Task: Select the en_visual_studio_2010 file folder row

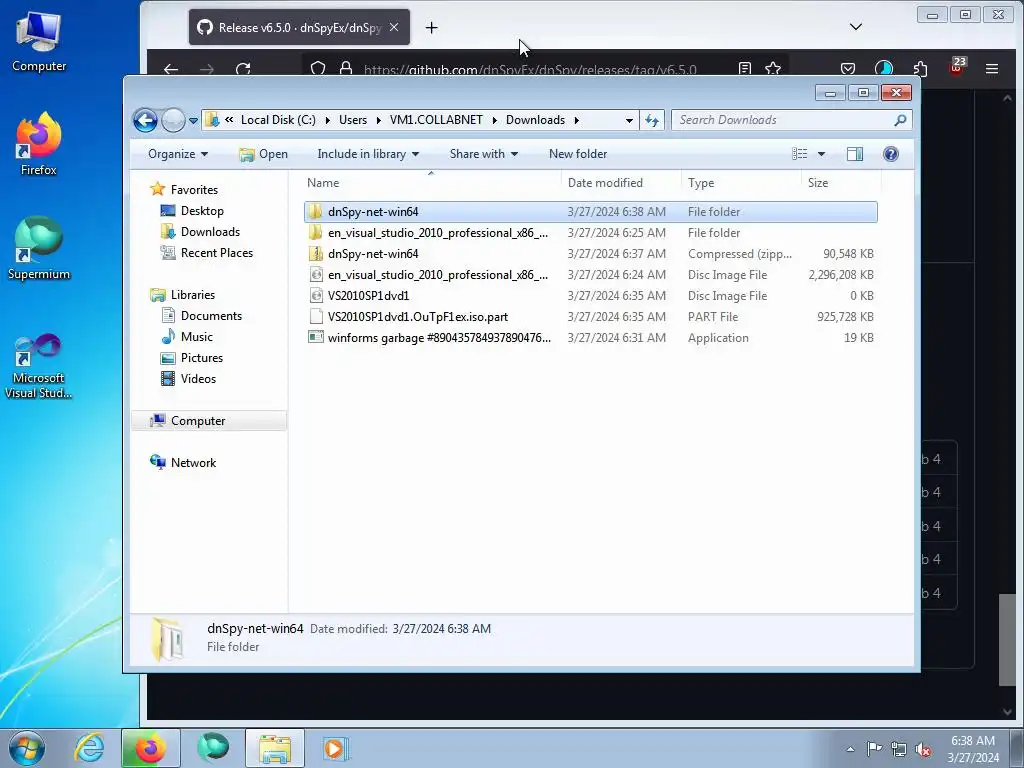Action: click(590, 233)
